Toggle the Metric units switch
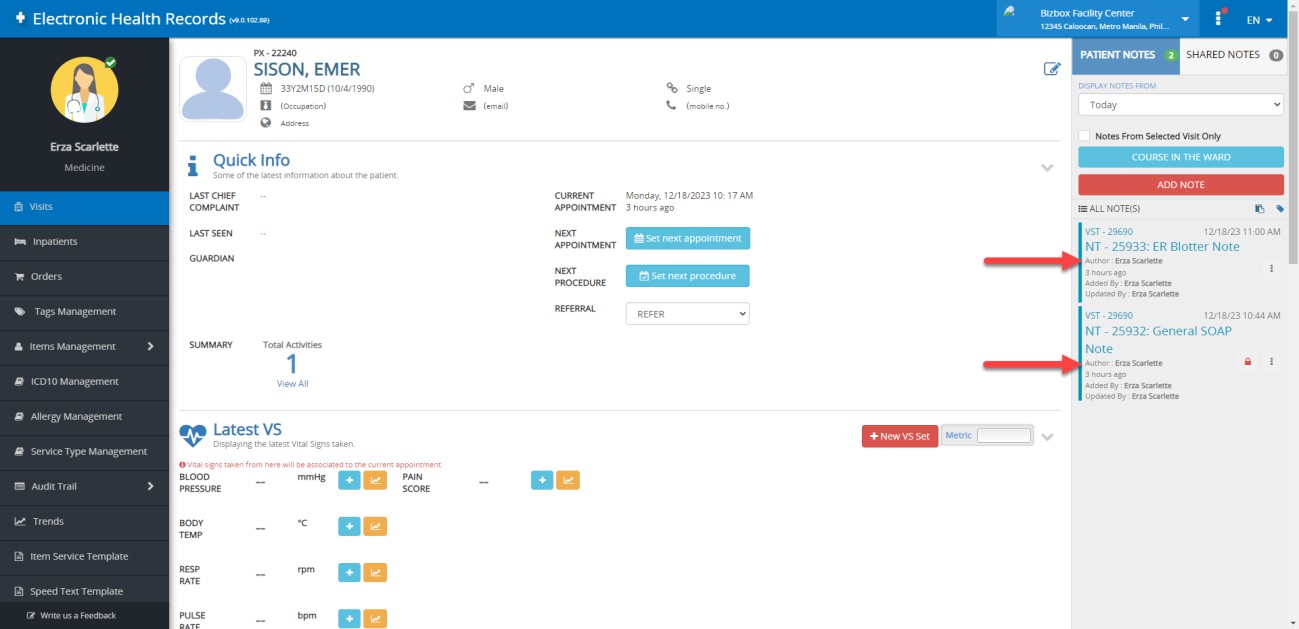This screenshot has width=1299, height=629. (x=1003, y=436)
